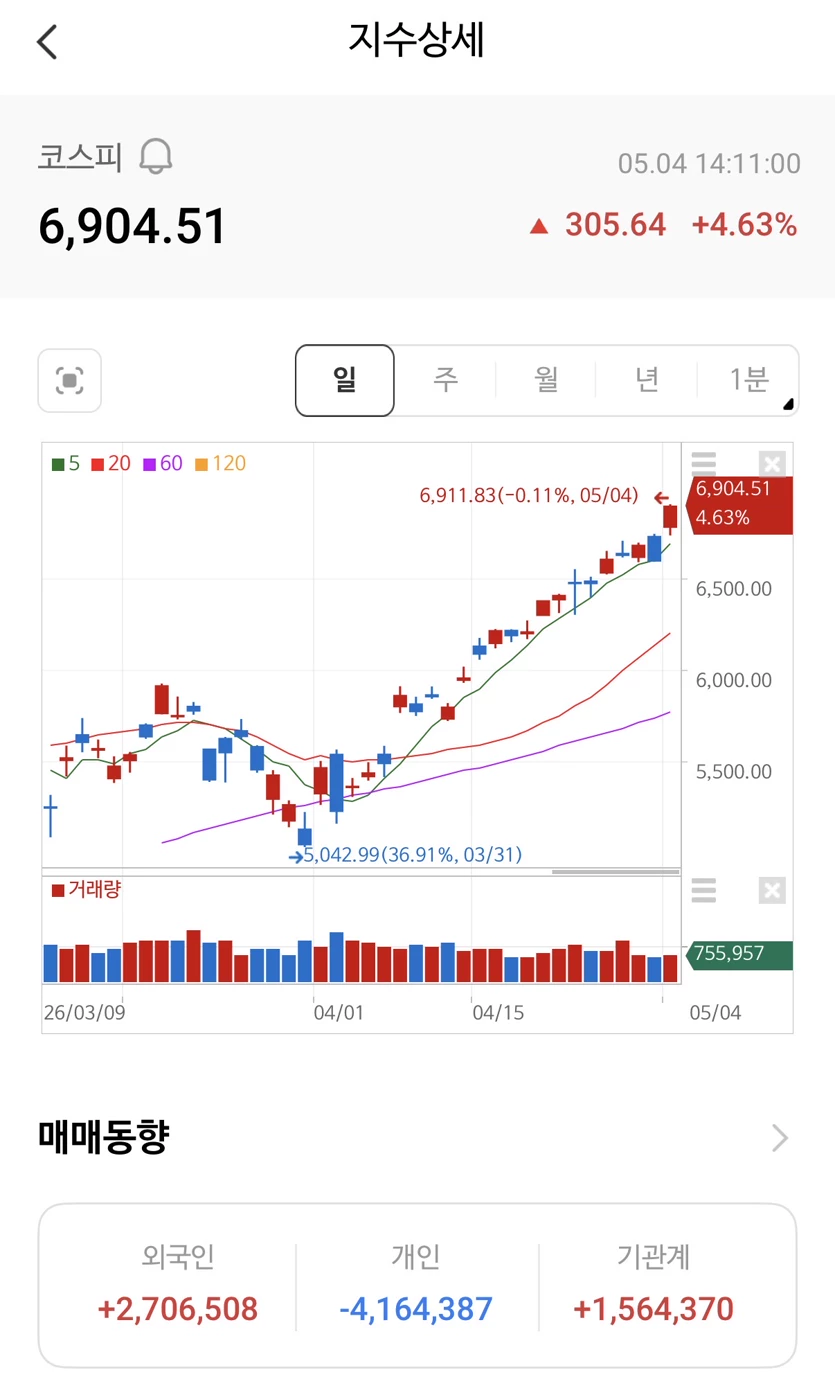The image size is (835, 1388).
Task: Toggle the 5-day moving average legend
Action: click(66, 464)
